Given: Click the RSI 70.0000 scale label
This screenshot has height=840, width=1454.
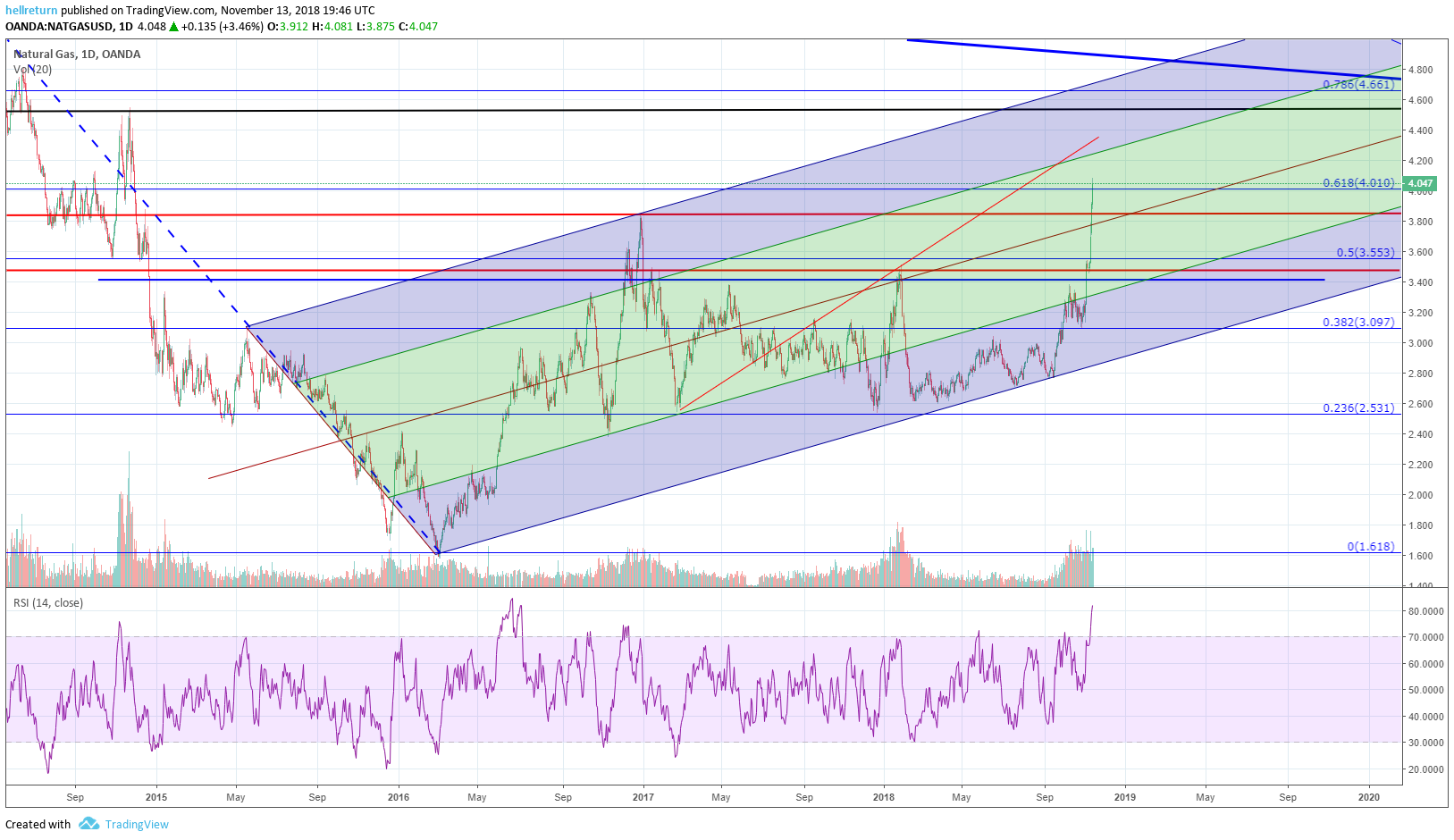Looking at the screenshot, I should 1425,637.
